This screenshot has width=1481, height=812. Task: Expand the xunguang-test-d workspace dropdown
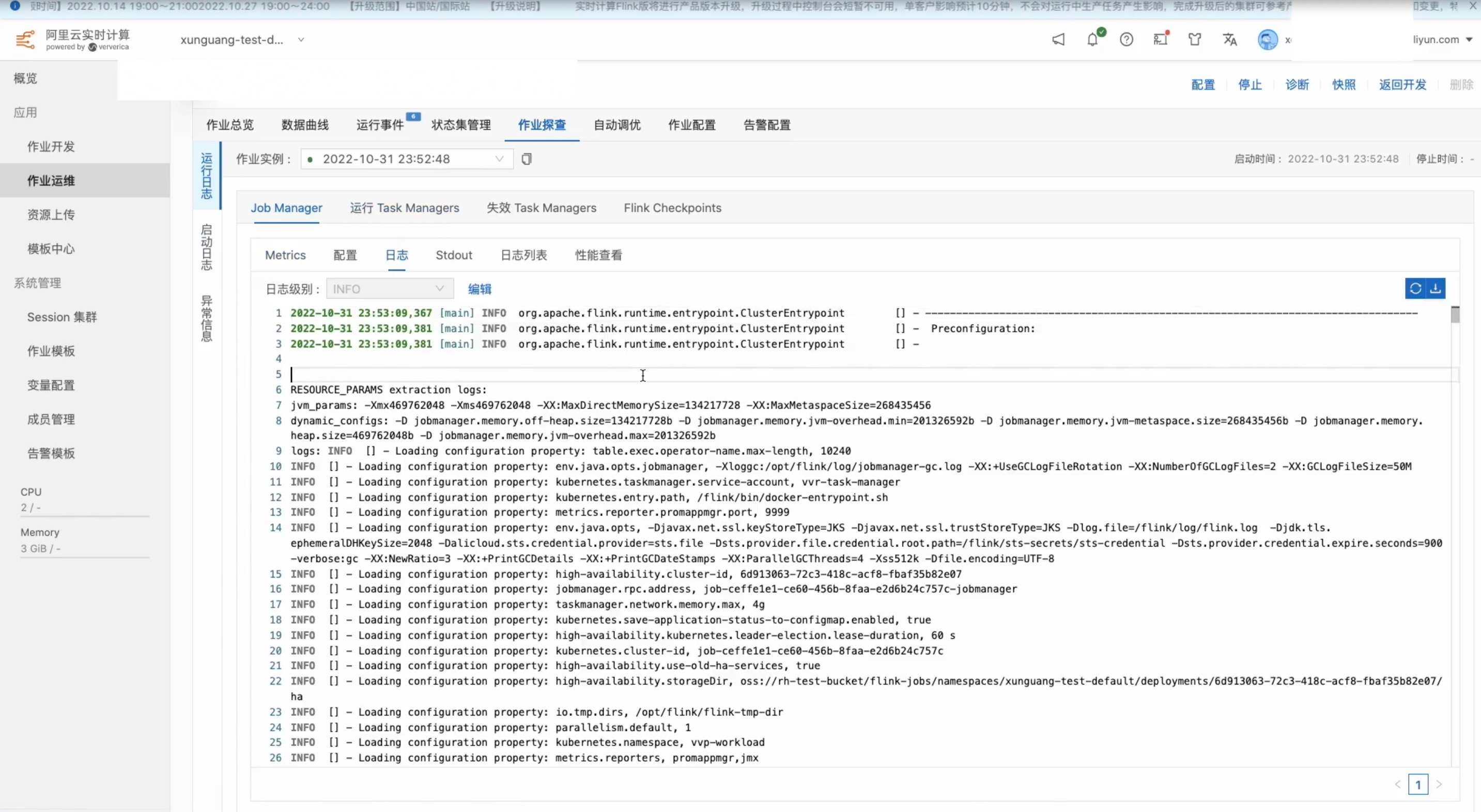click(301, 40)
